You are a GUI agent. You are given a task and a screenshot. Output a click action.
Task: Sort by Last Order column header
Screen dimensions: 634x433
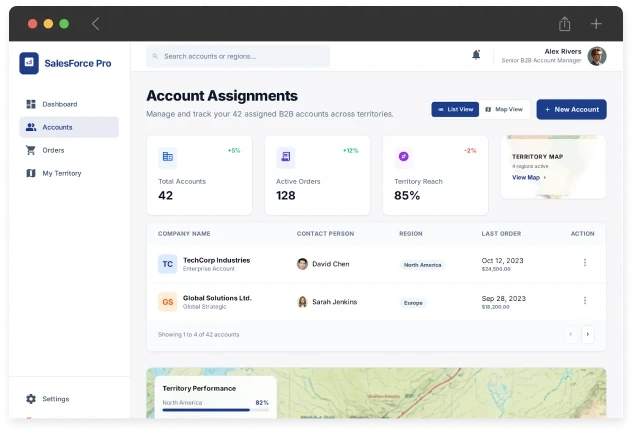(501, 234)
